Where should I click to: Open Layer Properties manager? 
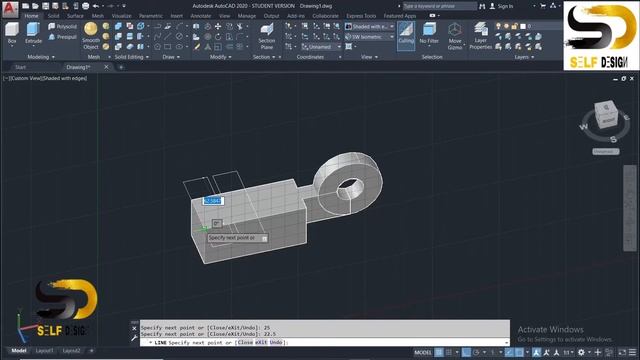click(x=481, y=36)
